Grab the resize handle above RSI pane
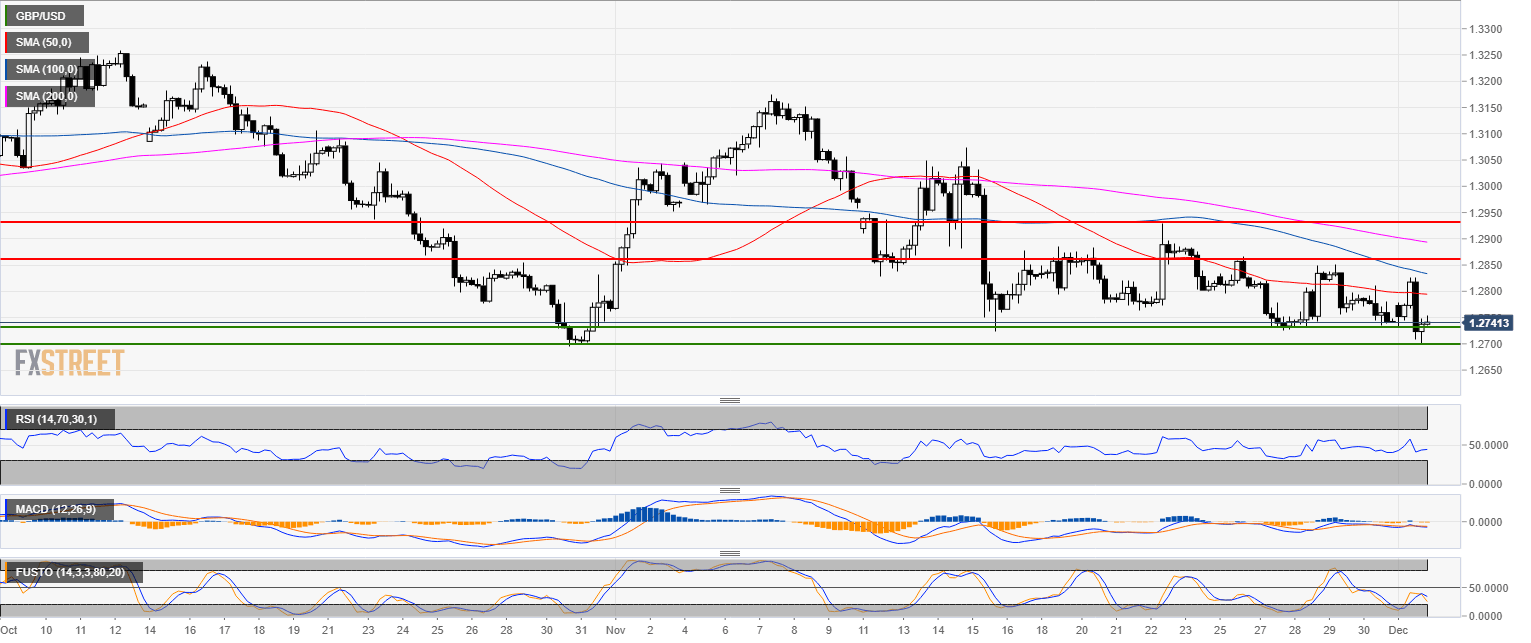Image resolution: width=1531 pixels, height=643 pixels. pyautogui.click(x=730, y=400)
